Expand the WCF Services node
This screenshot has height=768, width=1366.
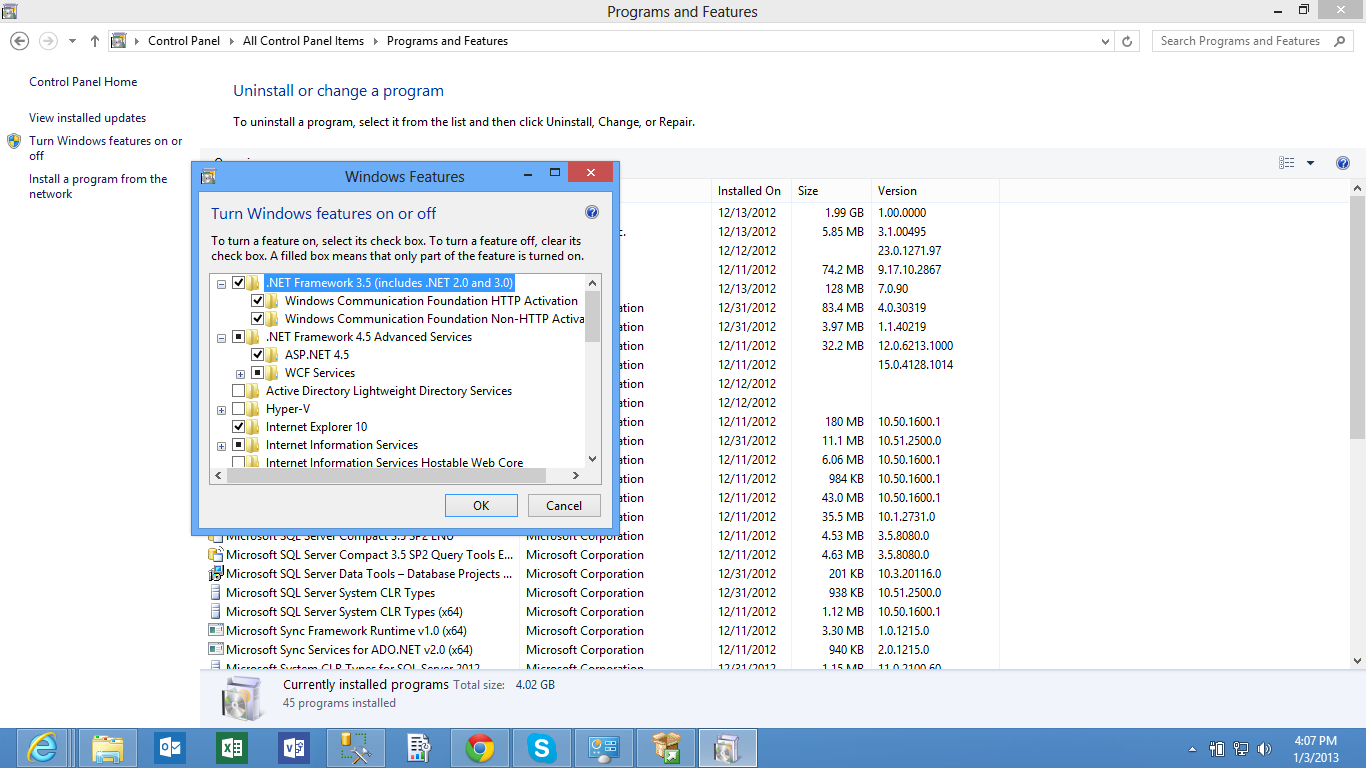pos(238,372)
